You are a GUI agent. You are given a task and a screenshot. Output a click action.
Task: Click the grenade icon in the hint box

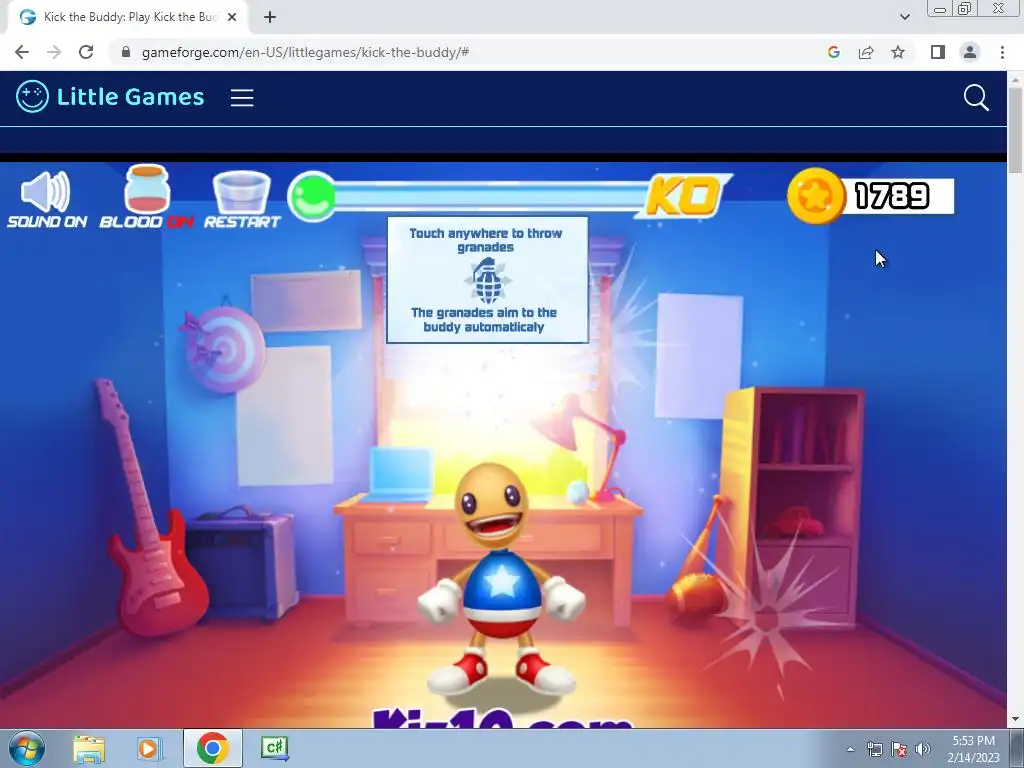(x=487, y=280)
